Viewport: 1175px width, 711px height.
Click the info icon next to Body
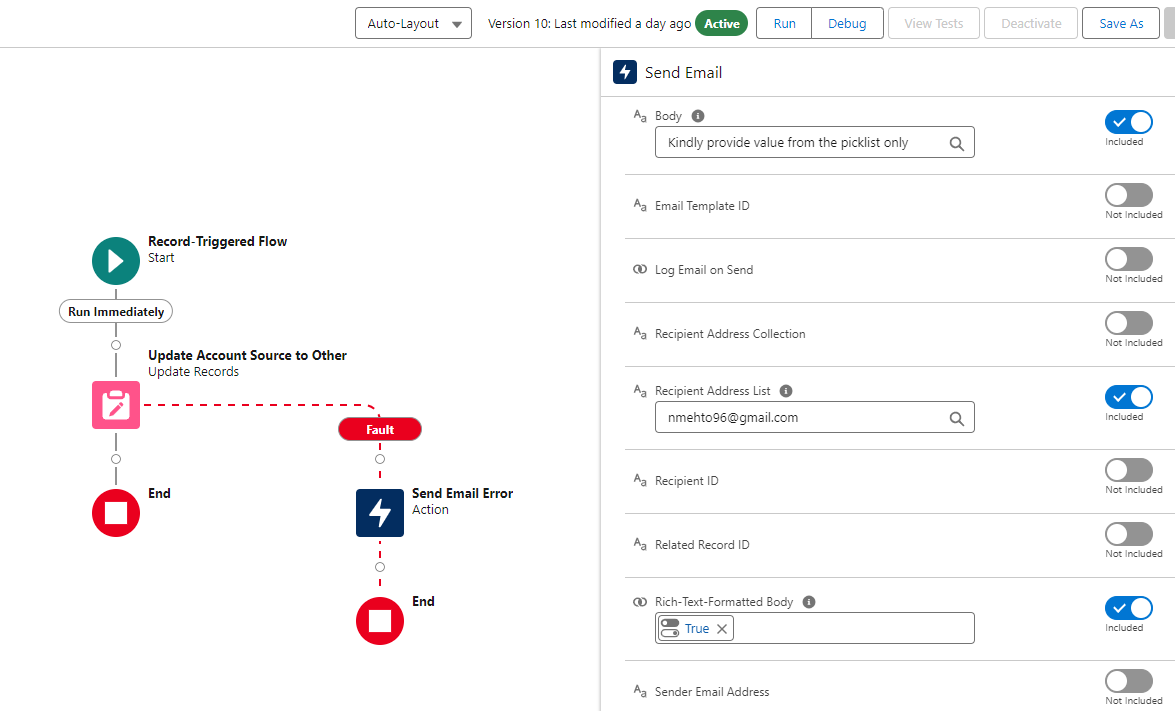pos(698,116)
